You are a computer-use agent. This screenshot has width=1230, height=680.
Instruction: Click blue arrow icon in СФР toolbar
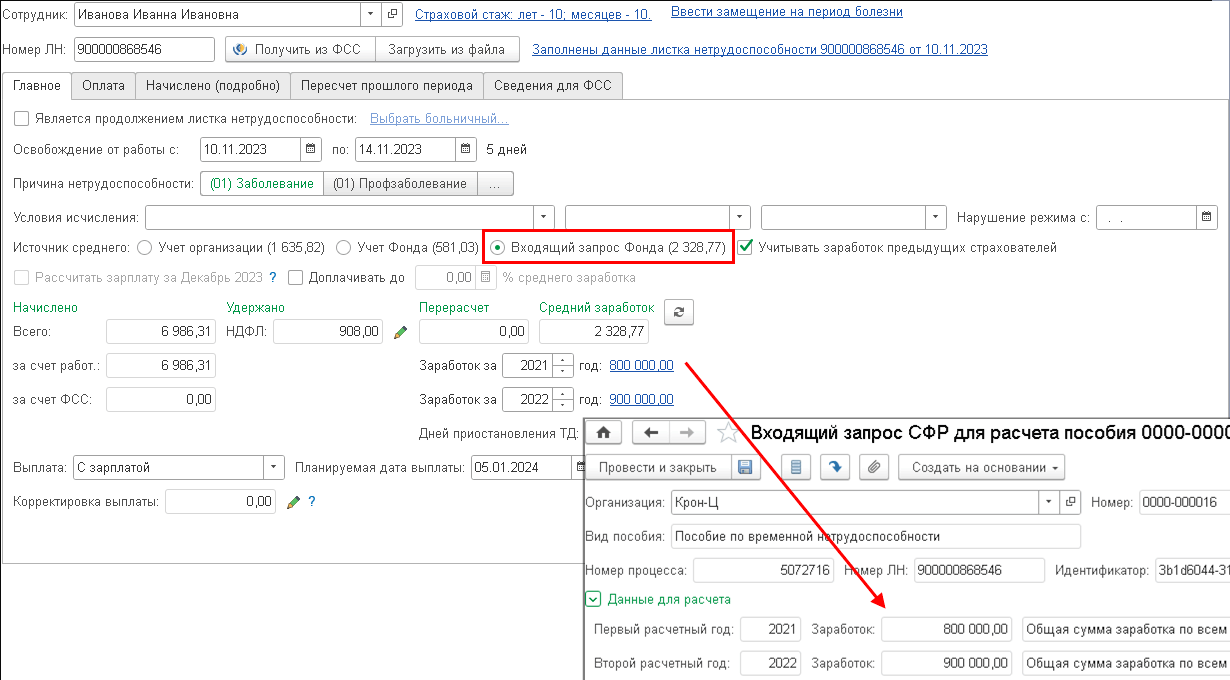(835, 467)
